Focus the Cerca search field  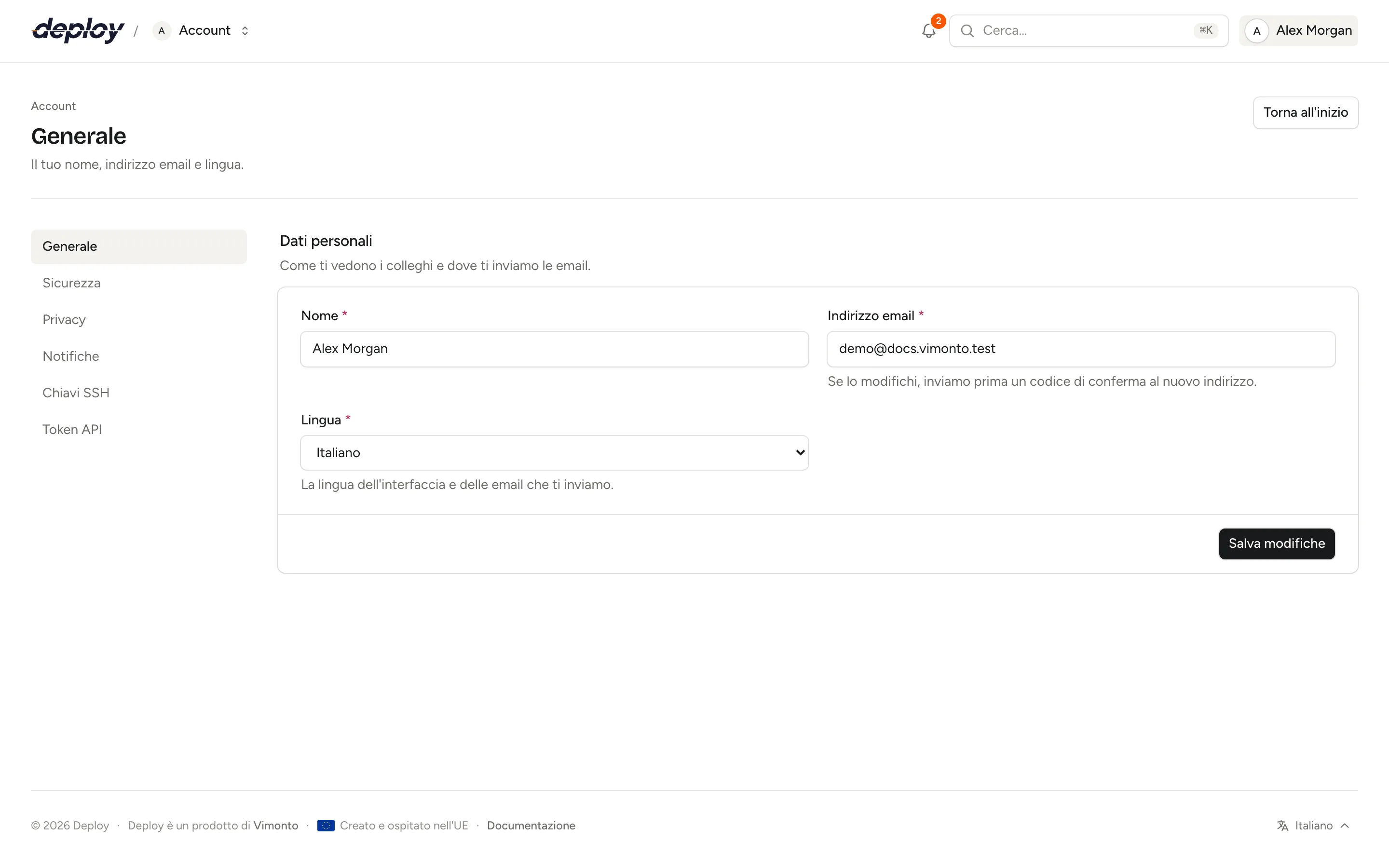coord(1088,31)
